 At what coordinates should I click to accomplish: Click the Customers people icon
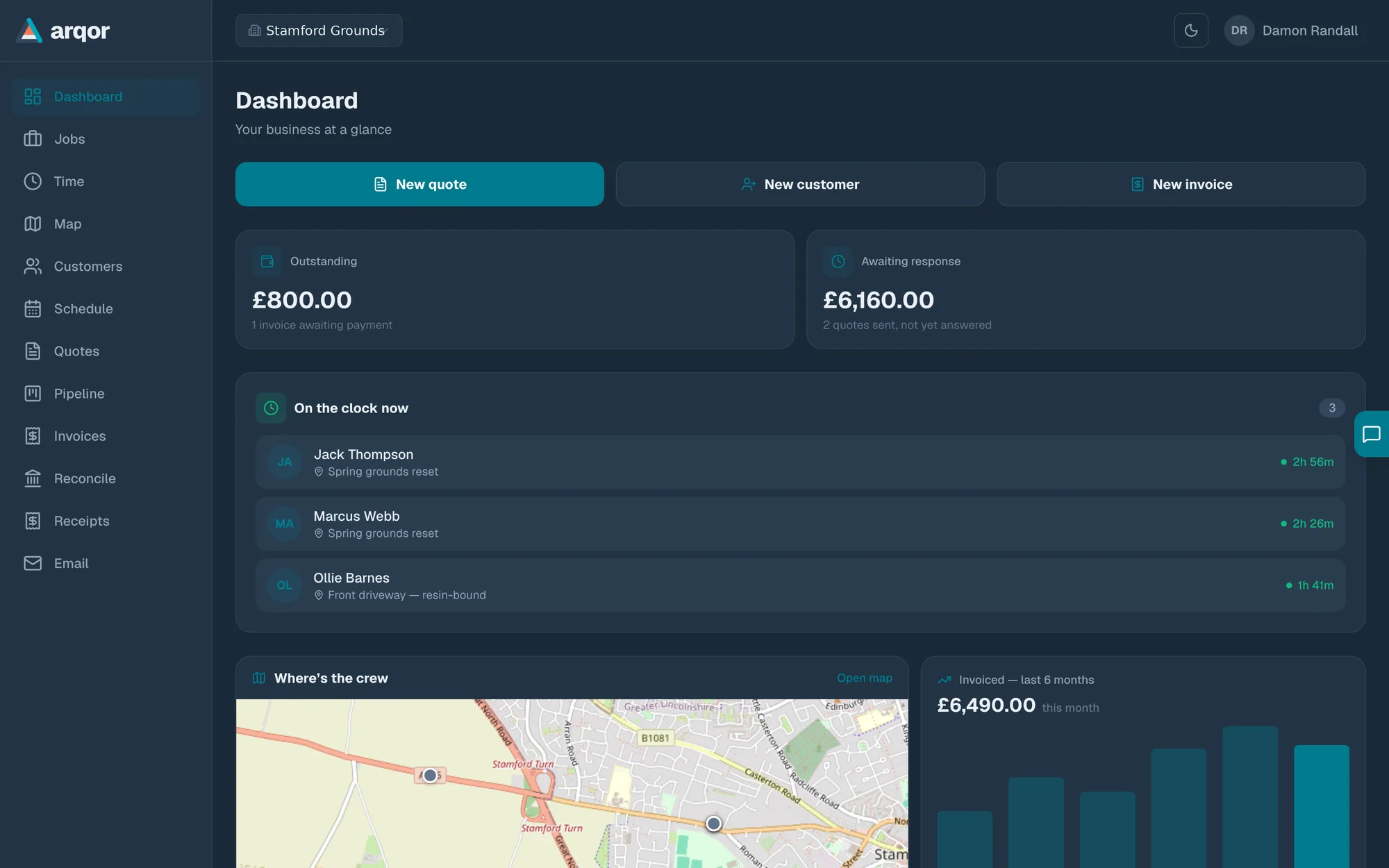pos(33,266)
